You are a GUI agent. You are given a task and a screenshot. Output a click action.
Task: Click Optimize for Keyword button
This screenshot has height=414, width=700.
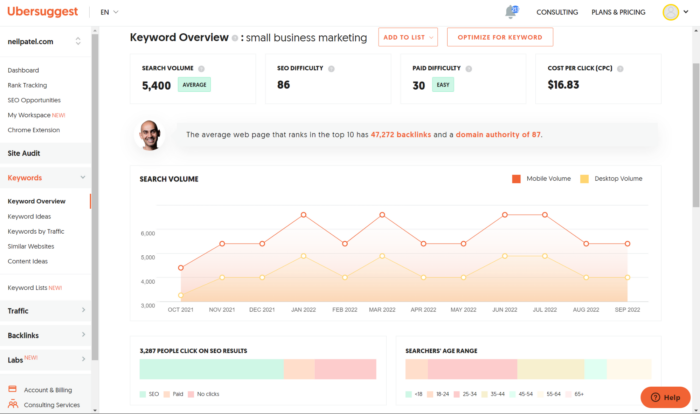tap(500, 37)
